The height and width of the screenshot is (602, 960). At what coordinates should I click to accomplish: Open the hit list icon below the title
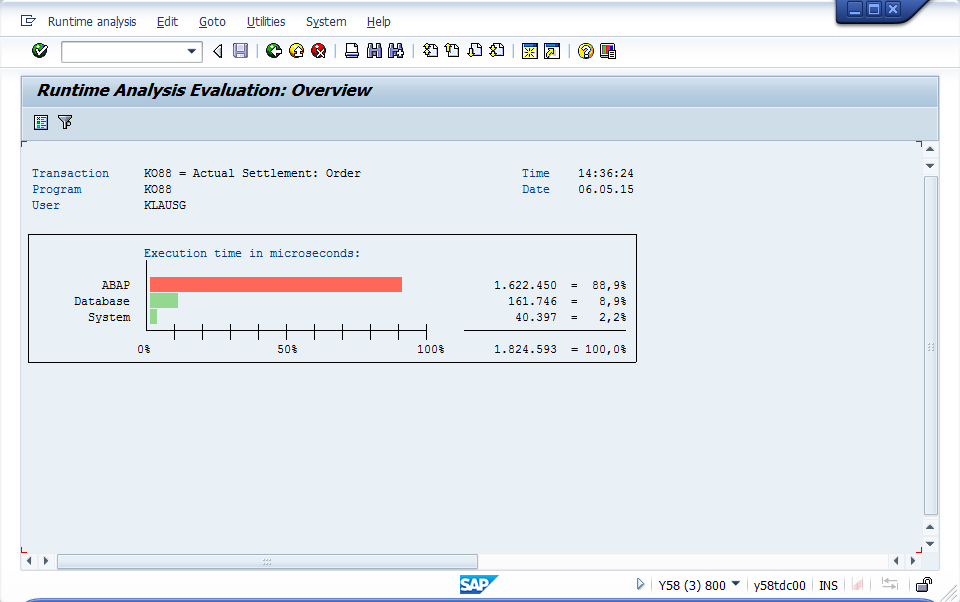click(x=41, y=122)
